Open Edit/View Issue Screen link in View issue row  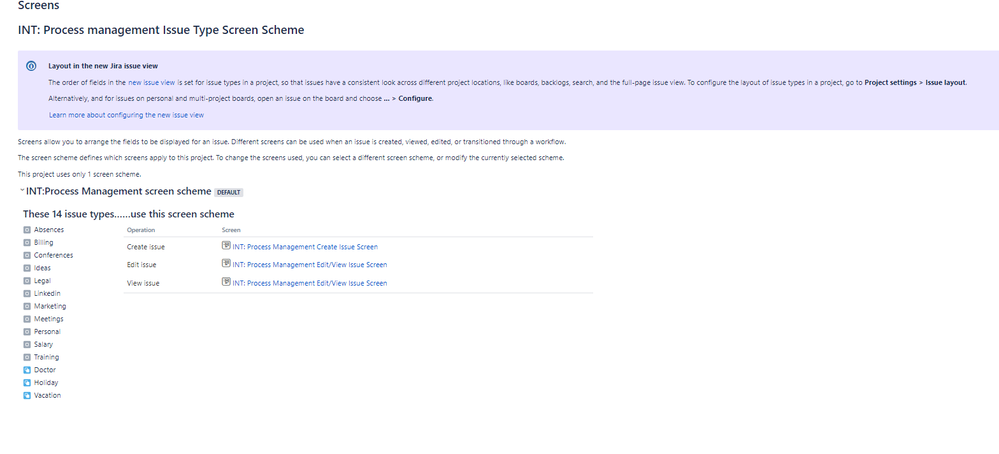pyautogui.click(x=310, y=283)
